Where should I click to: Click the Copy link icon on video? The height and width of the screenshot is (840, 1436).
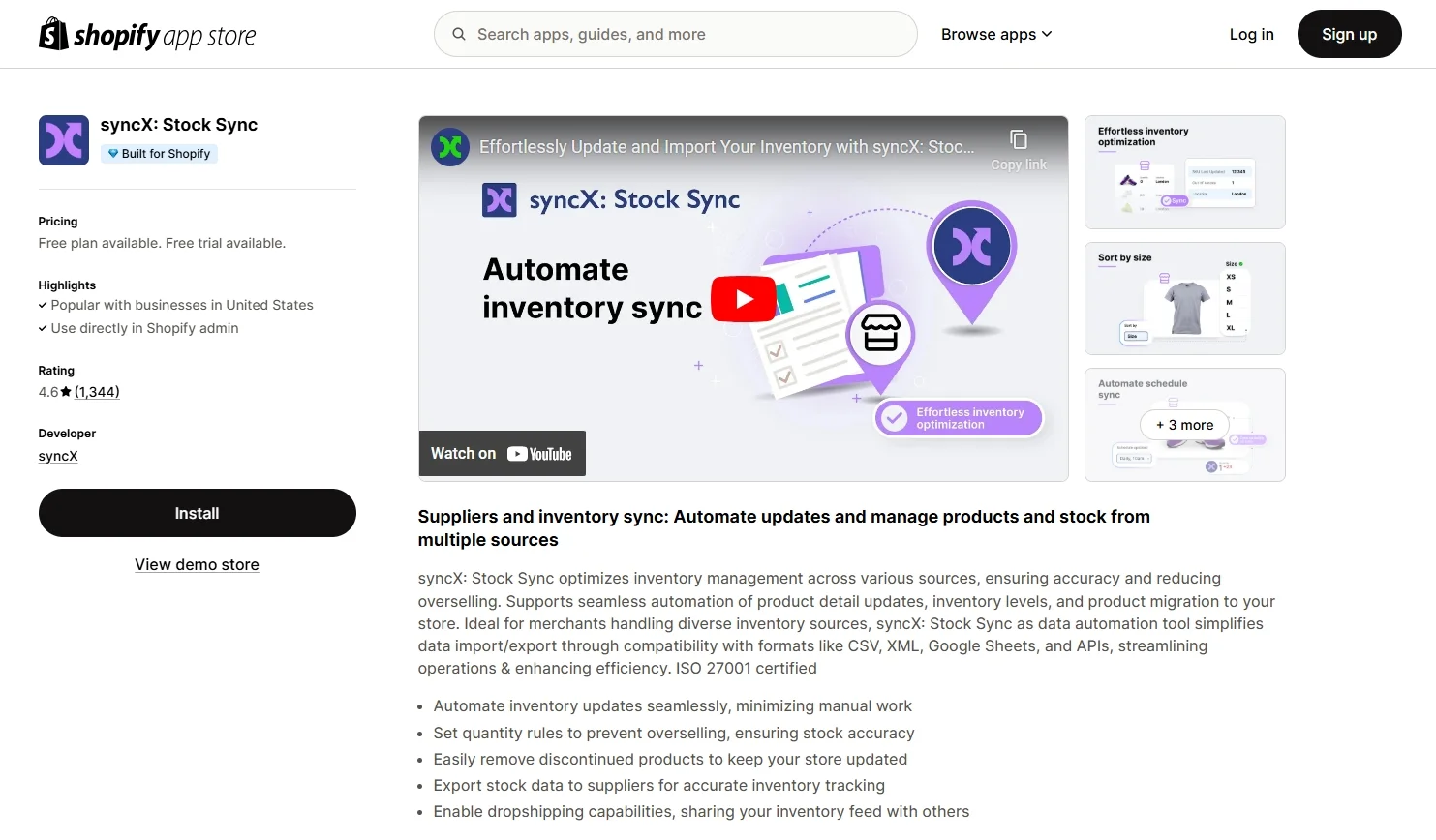(1019, 139)
